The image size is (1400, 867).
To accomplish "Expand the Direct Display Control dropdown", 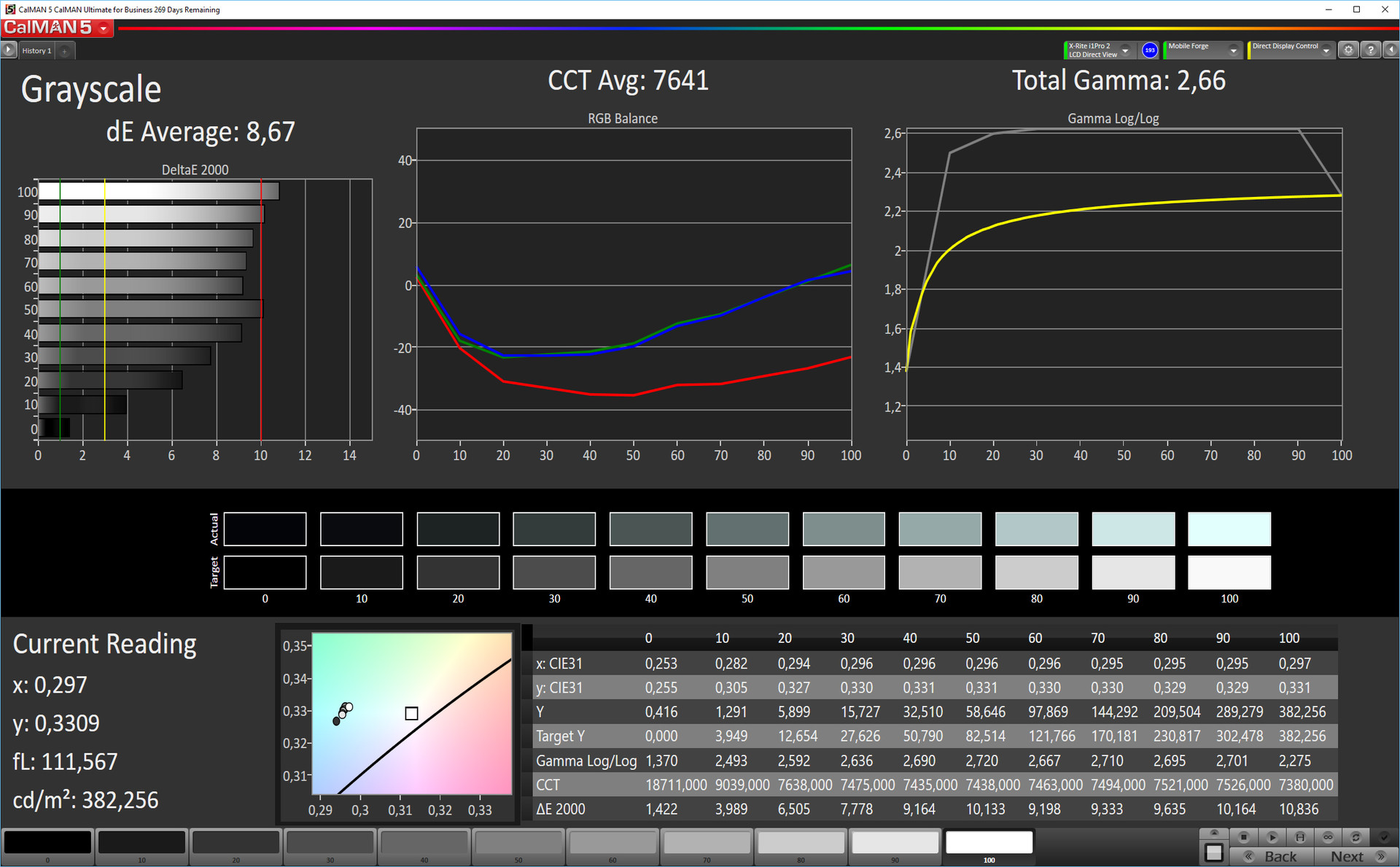I will click(x=1326, y=50).
